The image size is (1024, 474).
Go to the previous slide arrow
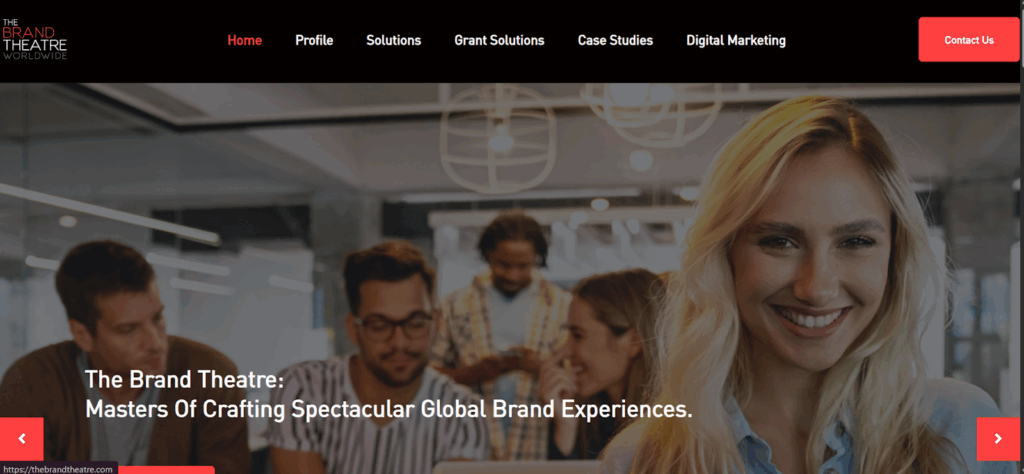(x=22, y=439)
